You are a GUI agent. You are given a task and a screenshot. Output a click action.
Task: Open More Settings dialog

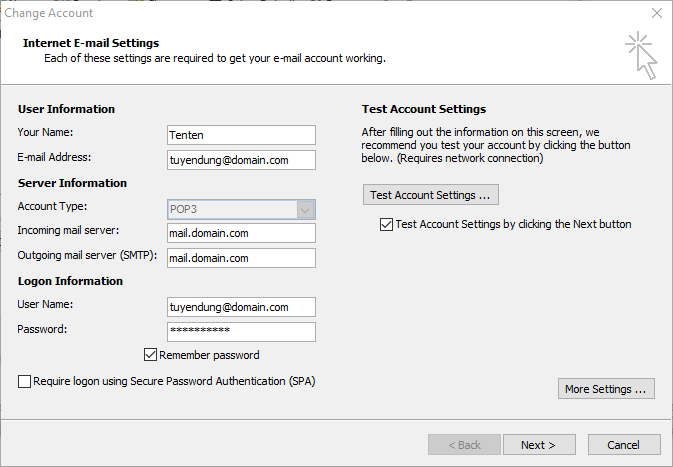point(606,389)
